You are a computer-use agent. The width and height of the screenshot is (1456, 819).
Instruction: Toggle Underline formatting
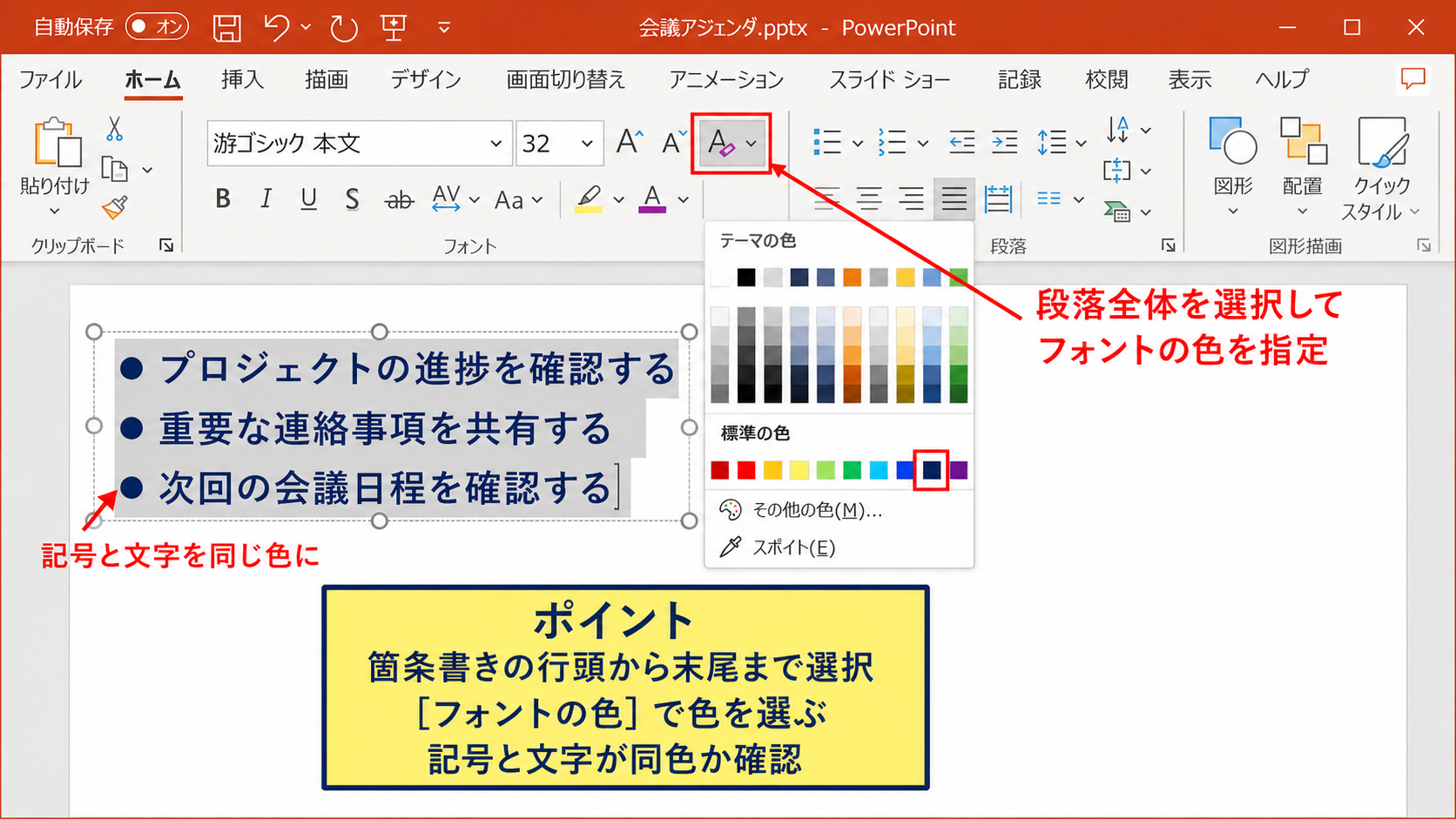[308, 199]
